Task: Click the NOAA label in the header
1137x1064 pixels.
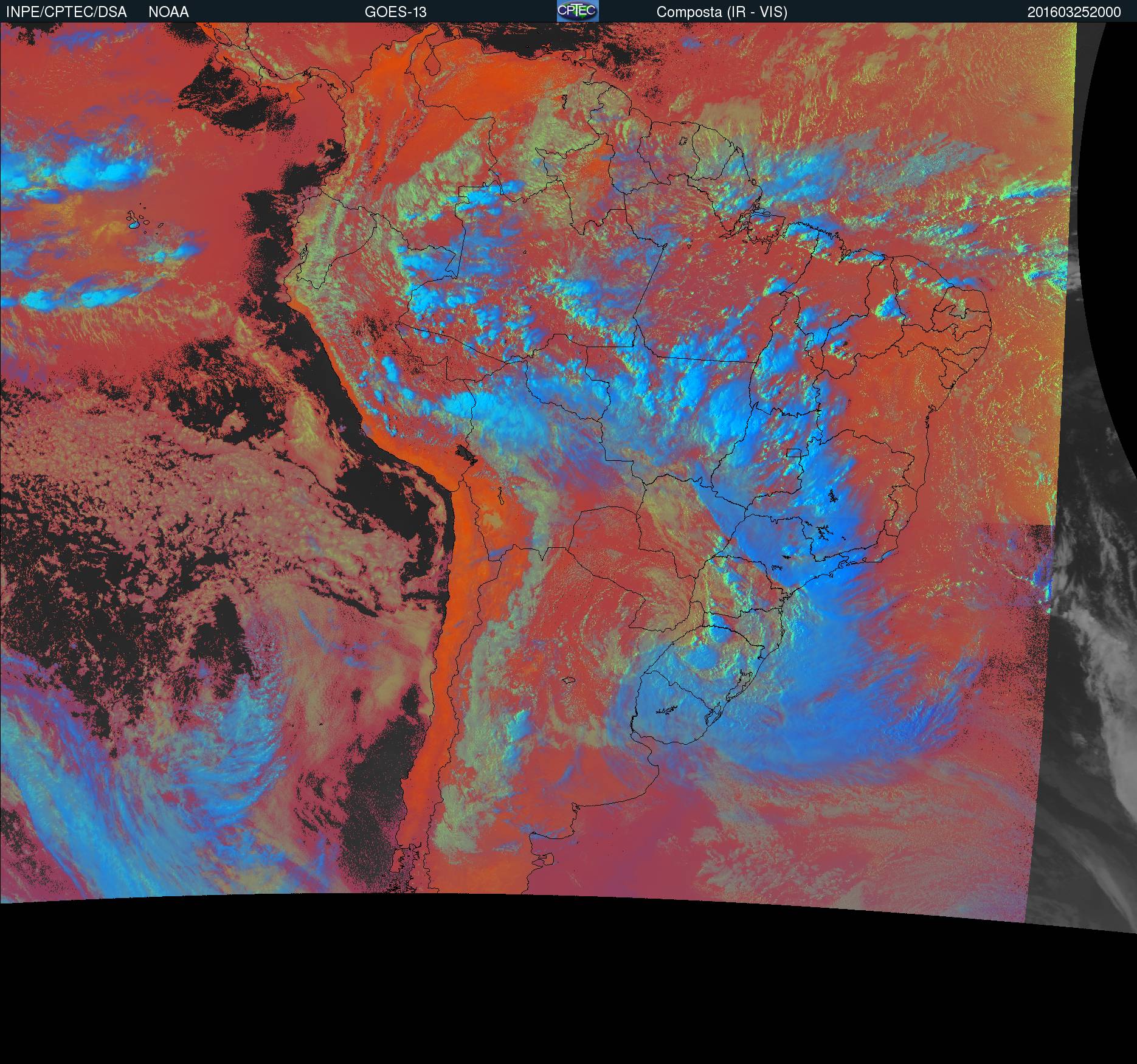Action: click(x=168, y=12)
